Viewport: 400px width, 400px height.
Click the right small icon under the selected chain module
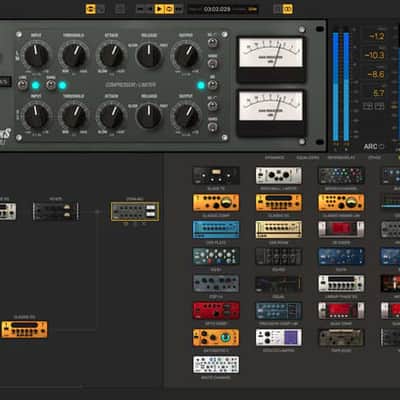144,225
